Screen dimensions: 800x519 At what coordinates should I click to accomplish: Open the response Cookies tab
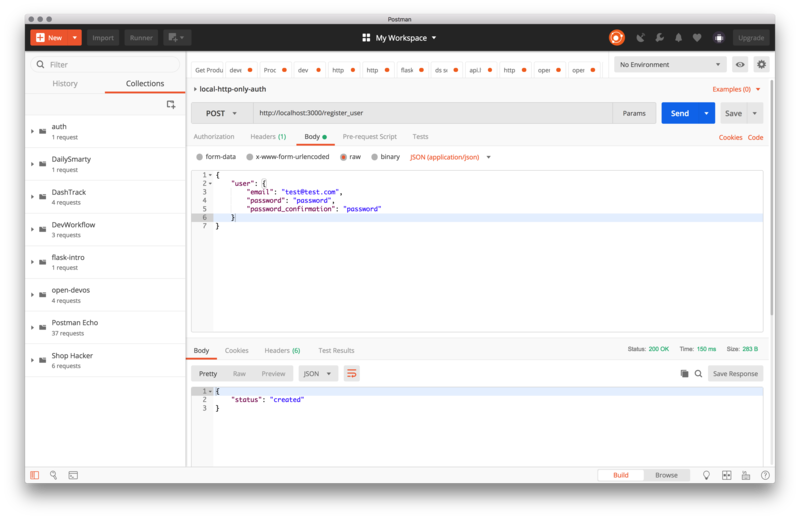pyautogui.click(x=237, y=351)
